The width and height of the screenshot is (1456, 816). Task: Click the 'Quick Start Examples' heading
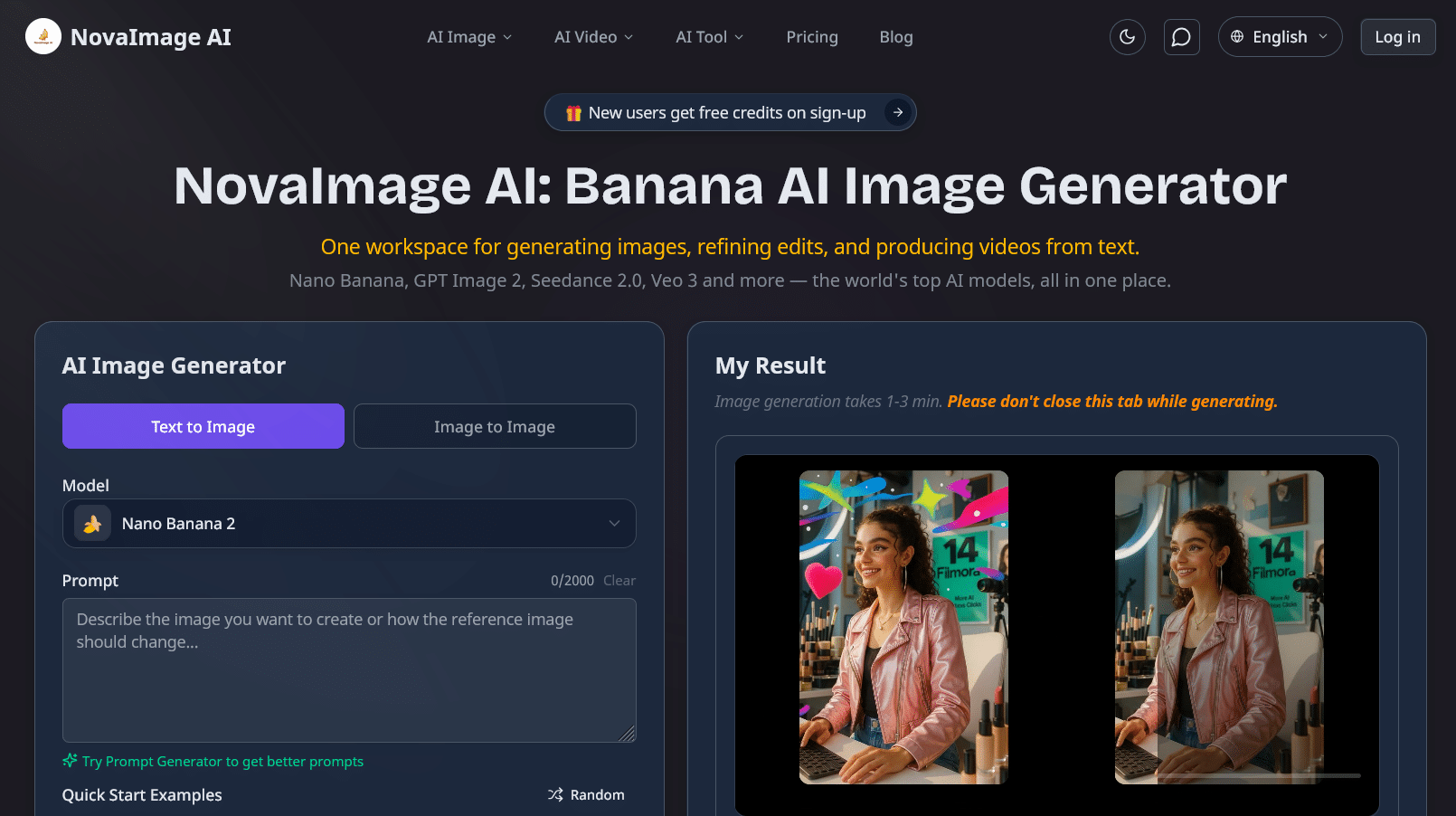[x=142, y=795]
